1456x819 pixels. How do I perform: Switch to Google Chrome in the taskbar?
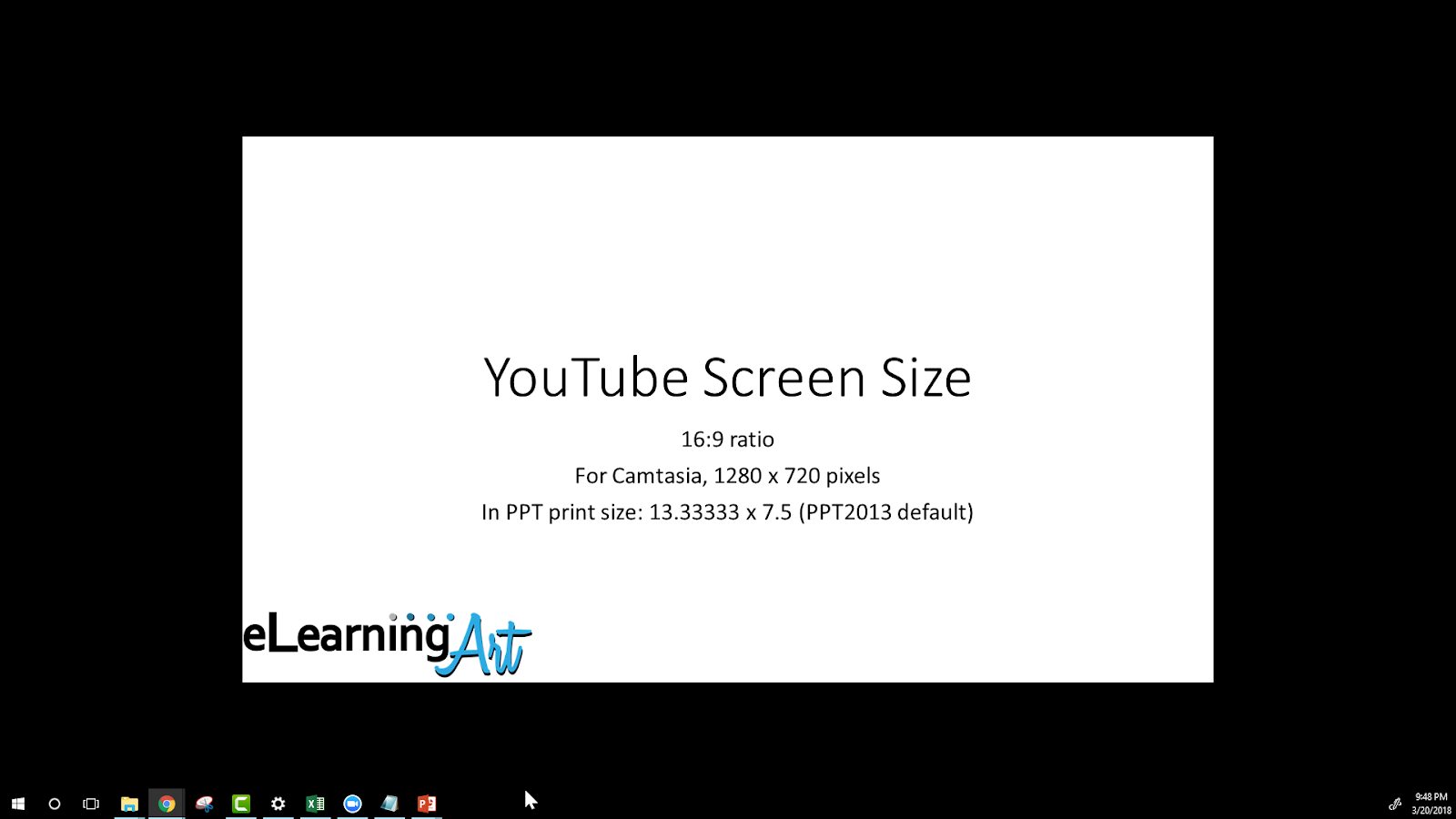167,804
